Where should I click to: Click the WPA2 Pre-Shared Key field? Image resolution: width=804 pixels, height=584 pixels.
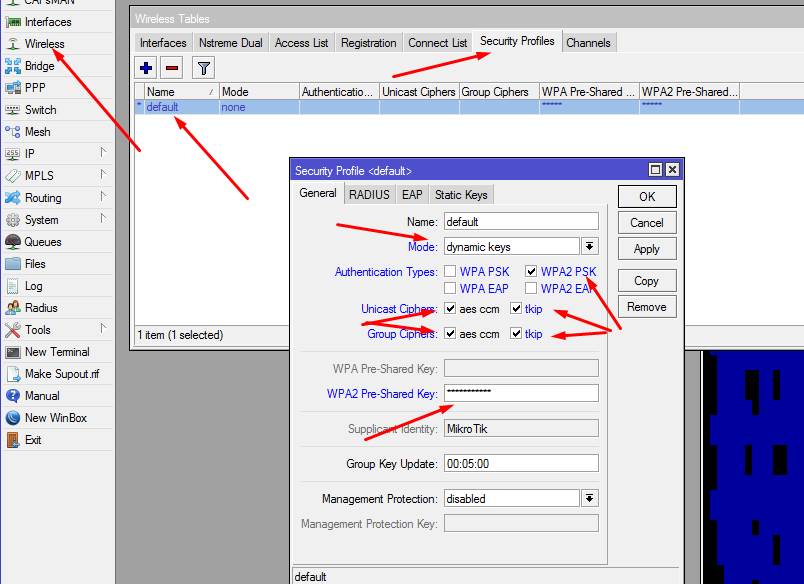(x=521, y=393)
